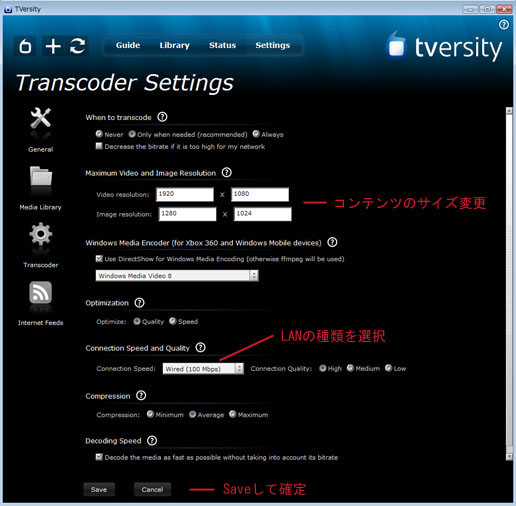This screenshot has width=516, height=506.
Task: Open the Internet Feeds RSS icon
Action: tap(40, 292)
